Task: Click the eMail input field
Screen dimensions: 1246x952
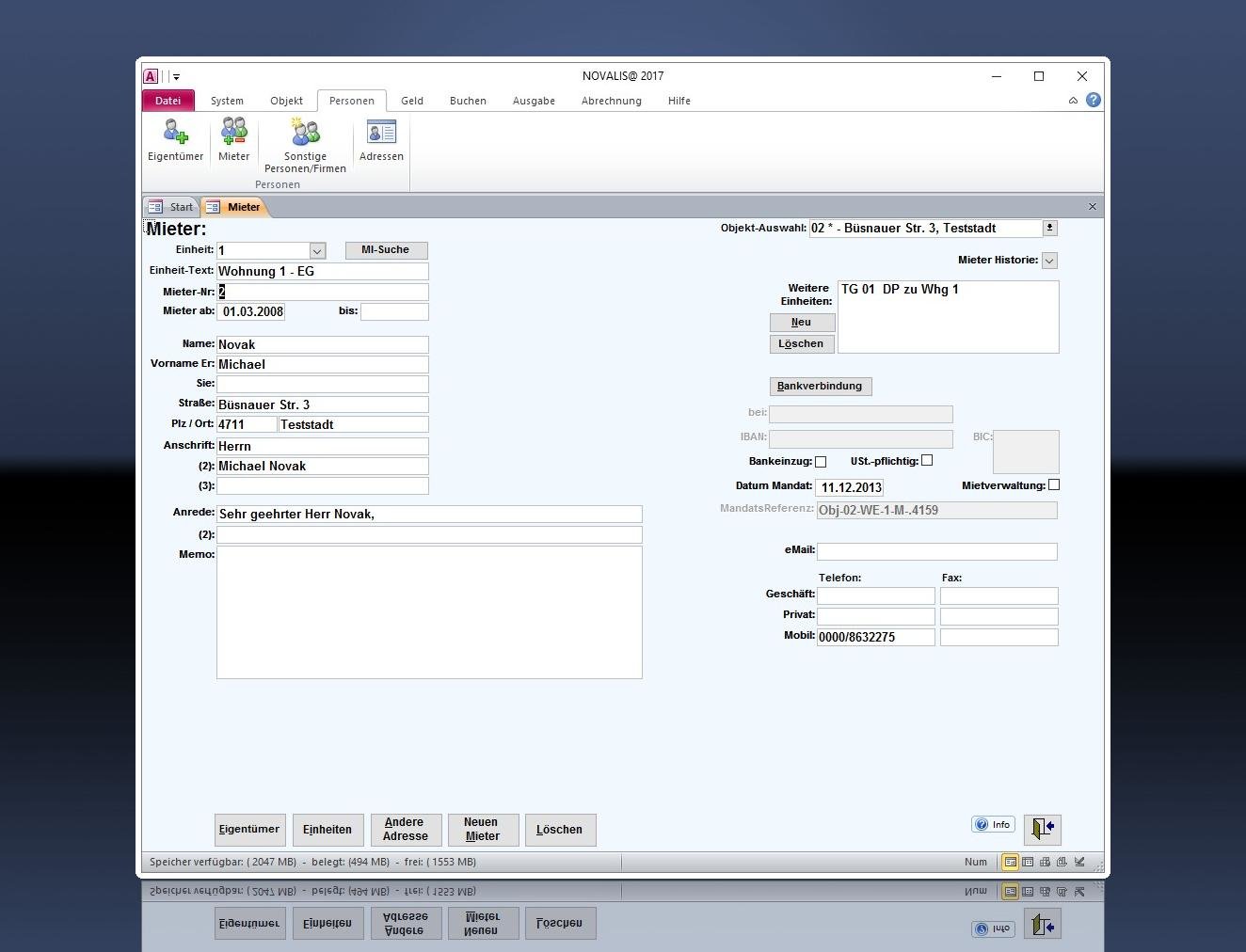Action: [x=936, y=552]
